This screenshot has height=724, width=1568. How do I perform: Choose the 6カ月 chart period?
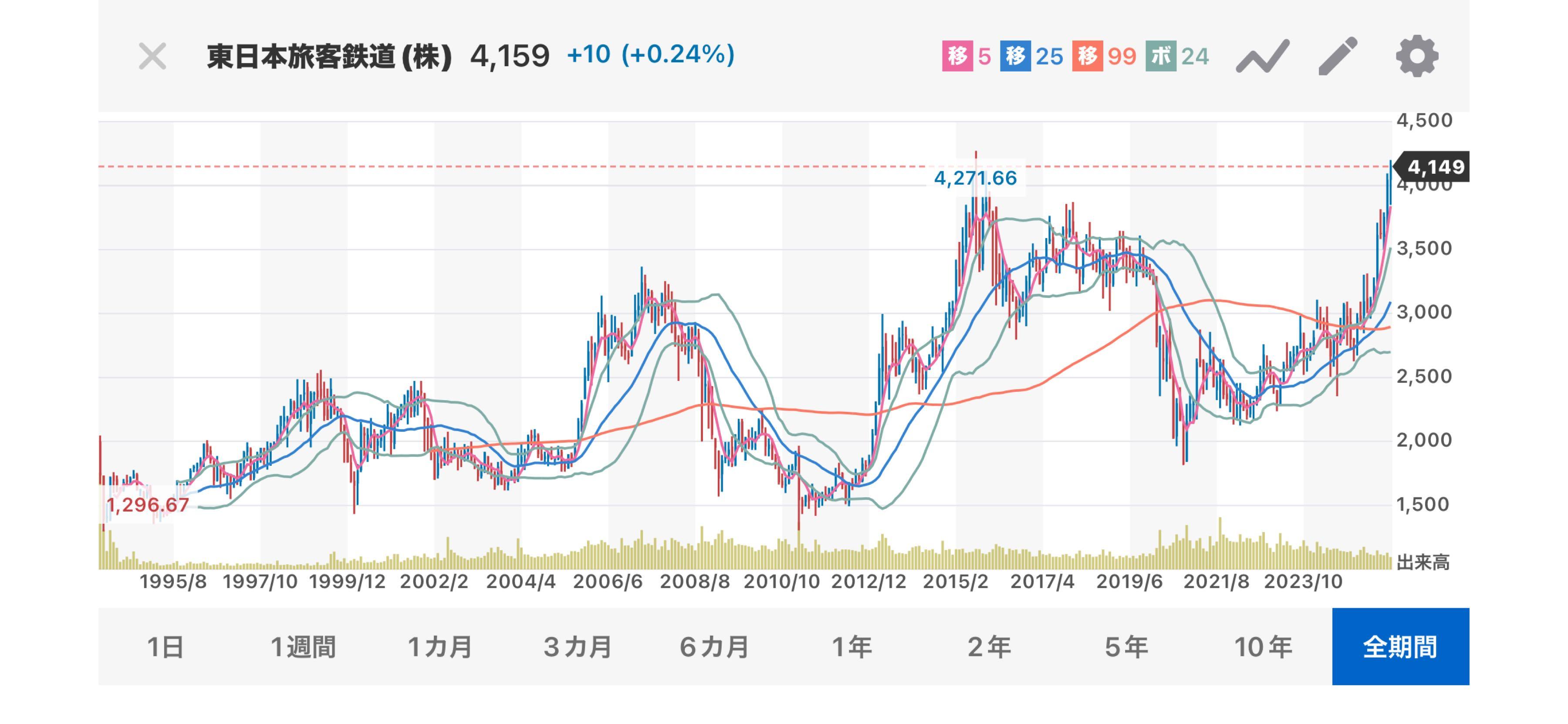pyautogui.click(x=715, y=647)
